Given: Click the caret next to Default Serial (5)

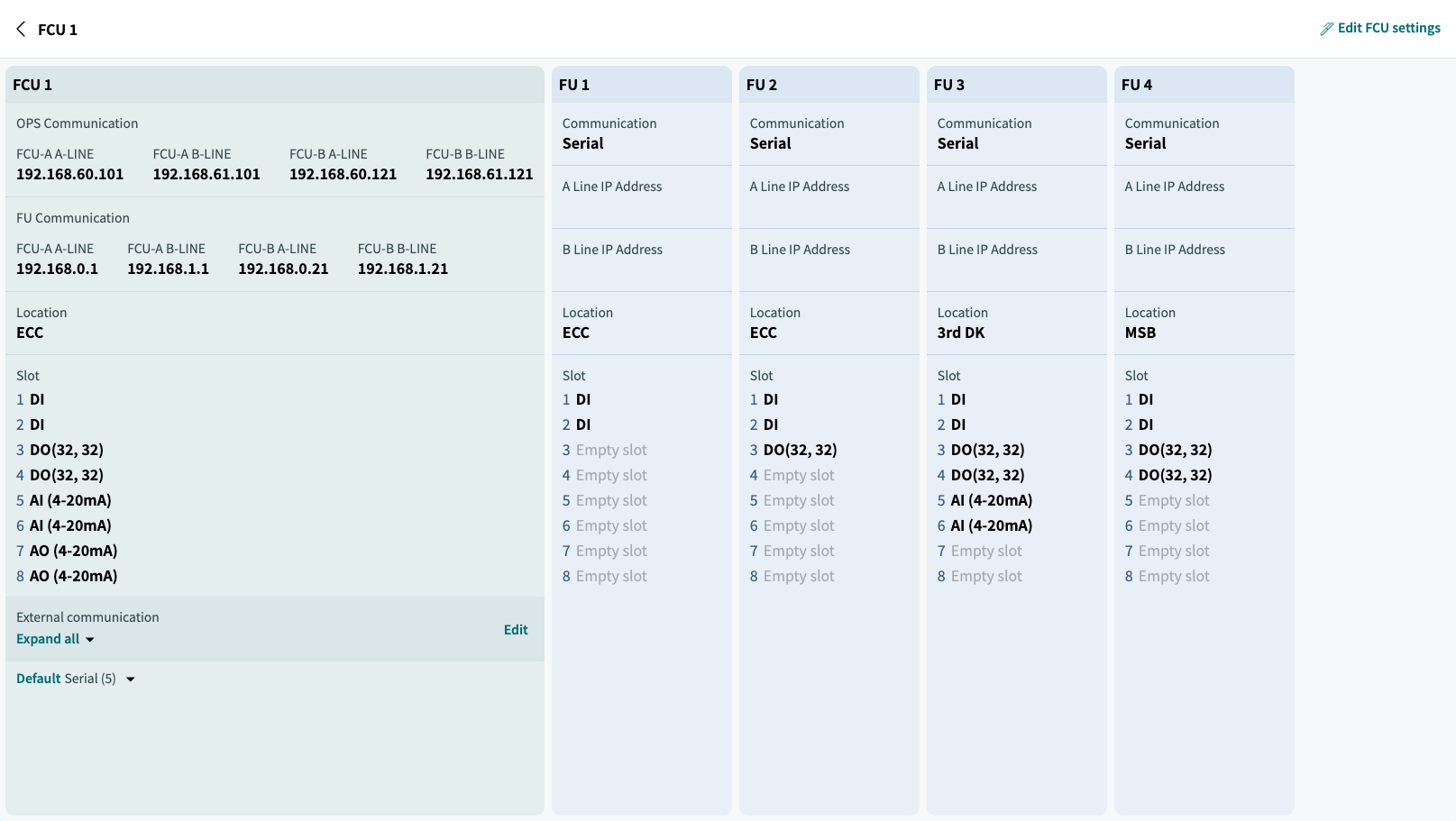Looking at the screenshot, I should click(131, 680).
